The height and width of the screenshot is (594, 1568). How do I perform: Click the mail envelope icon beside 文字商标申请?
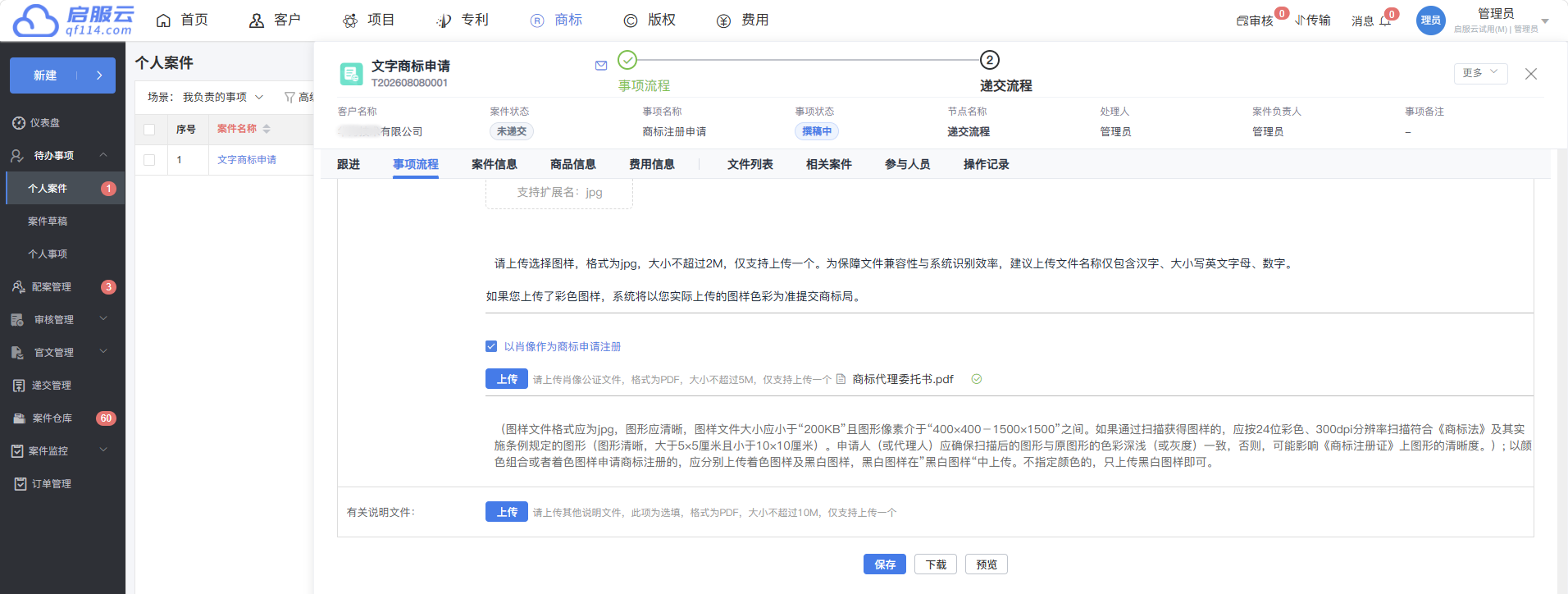click(601, 66)
